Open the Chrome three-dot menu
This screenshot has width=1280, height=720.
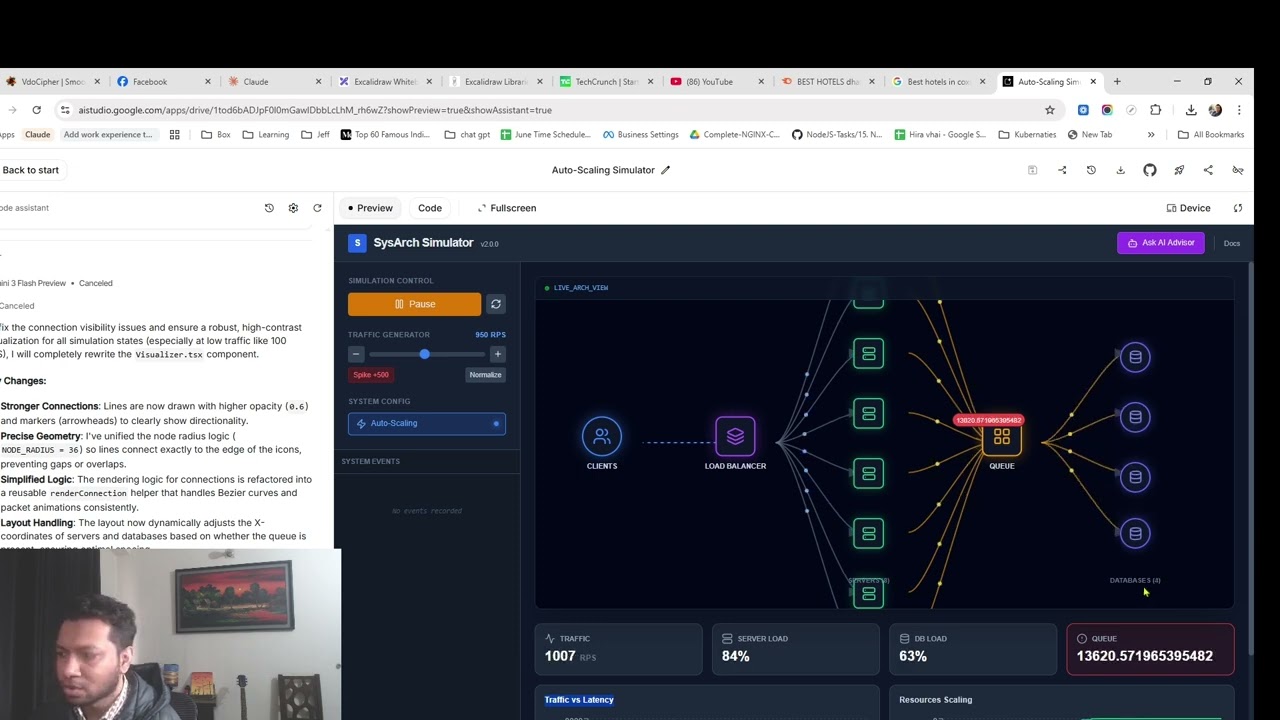(1239, 110)
